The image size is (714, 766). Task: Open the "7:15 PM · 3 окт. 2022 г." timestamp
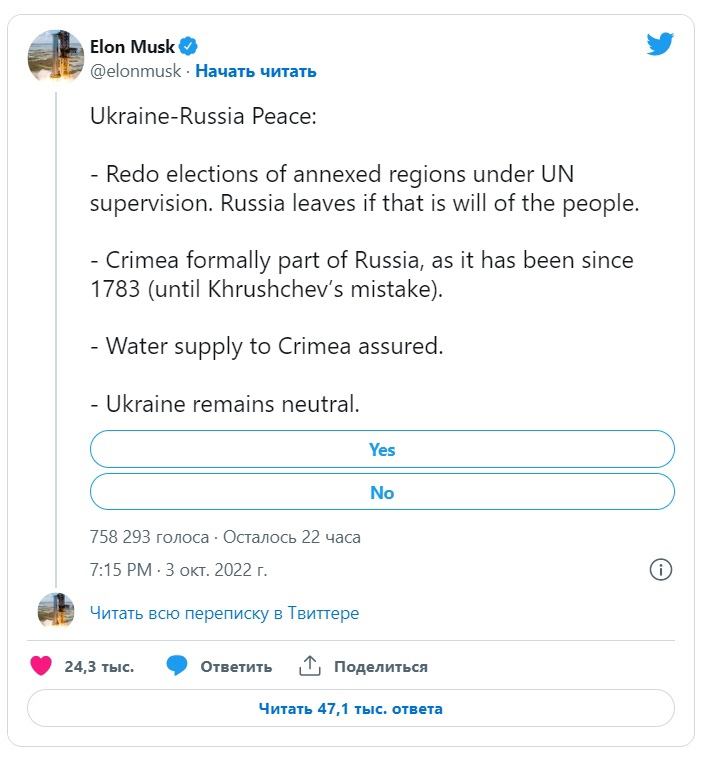(x=179, y=570)
